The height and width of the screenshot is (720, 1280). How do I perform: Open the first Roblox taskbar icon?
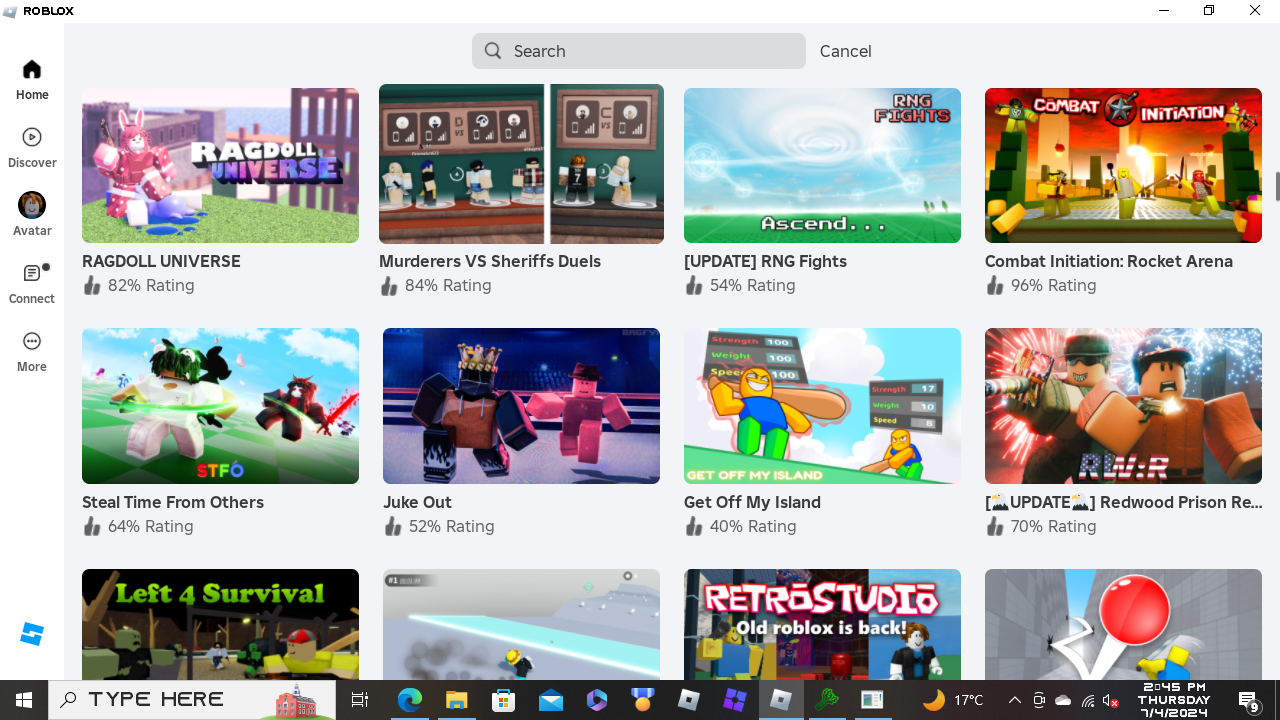[690, 700]
